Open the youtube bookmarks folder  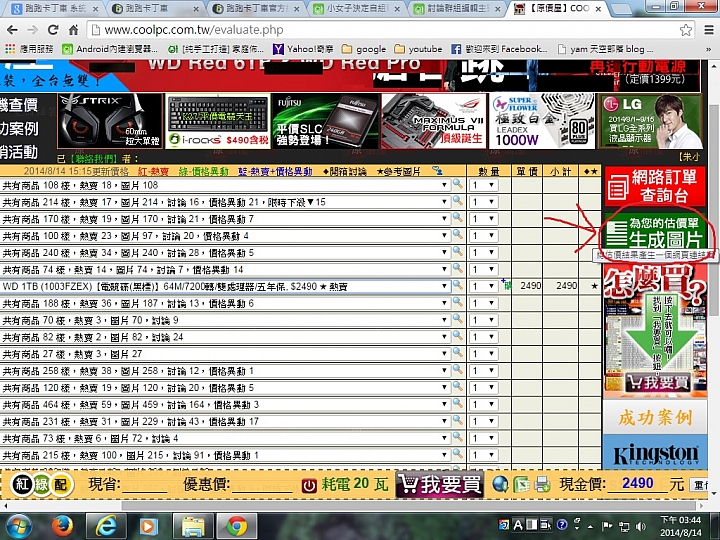[418, 49]
